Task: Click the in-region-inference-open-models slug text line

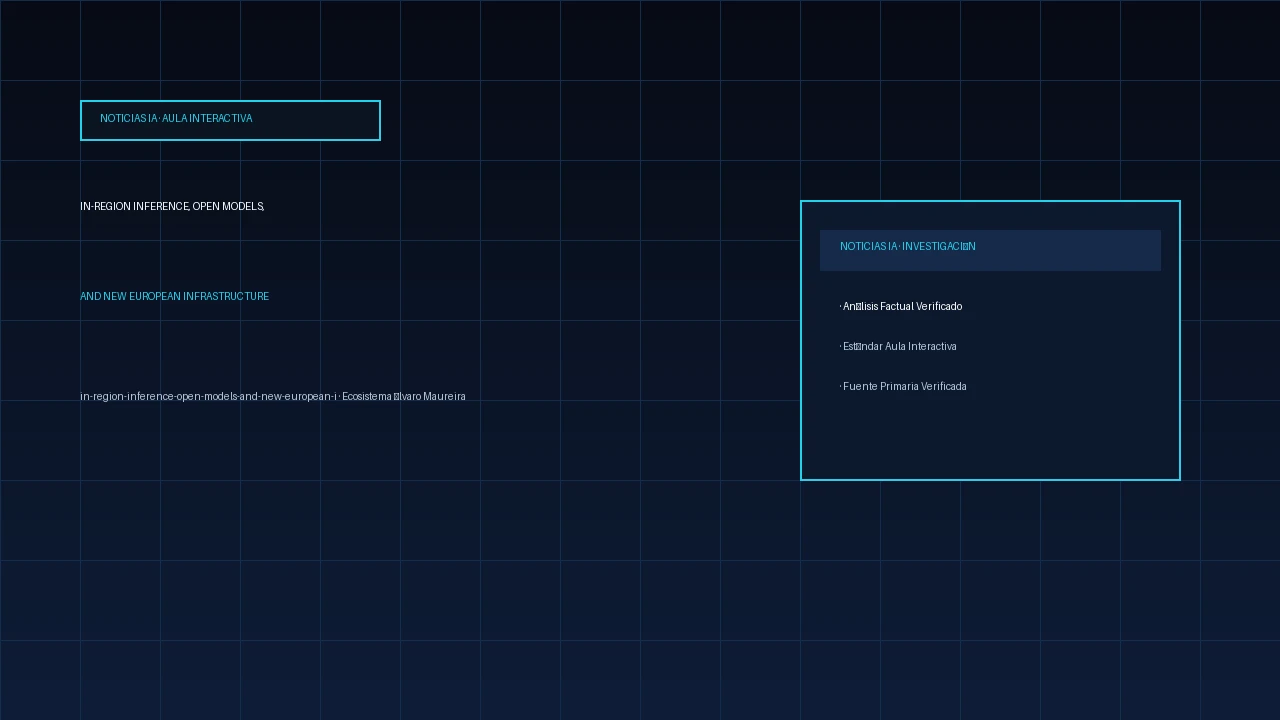Action: (272, 396)
